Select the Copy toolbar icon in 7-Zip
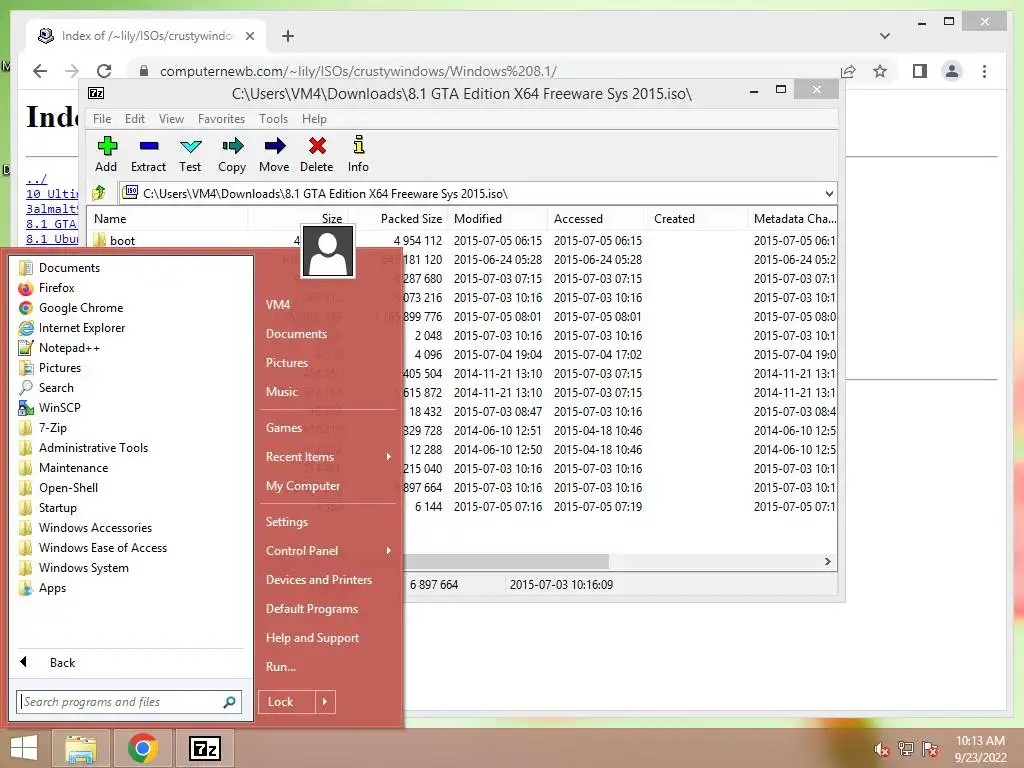 pyautogui.click(x=232, y=155)
